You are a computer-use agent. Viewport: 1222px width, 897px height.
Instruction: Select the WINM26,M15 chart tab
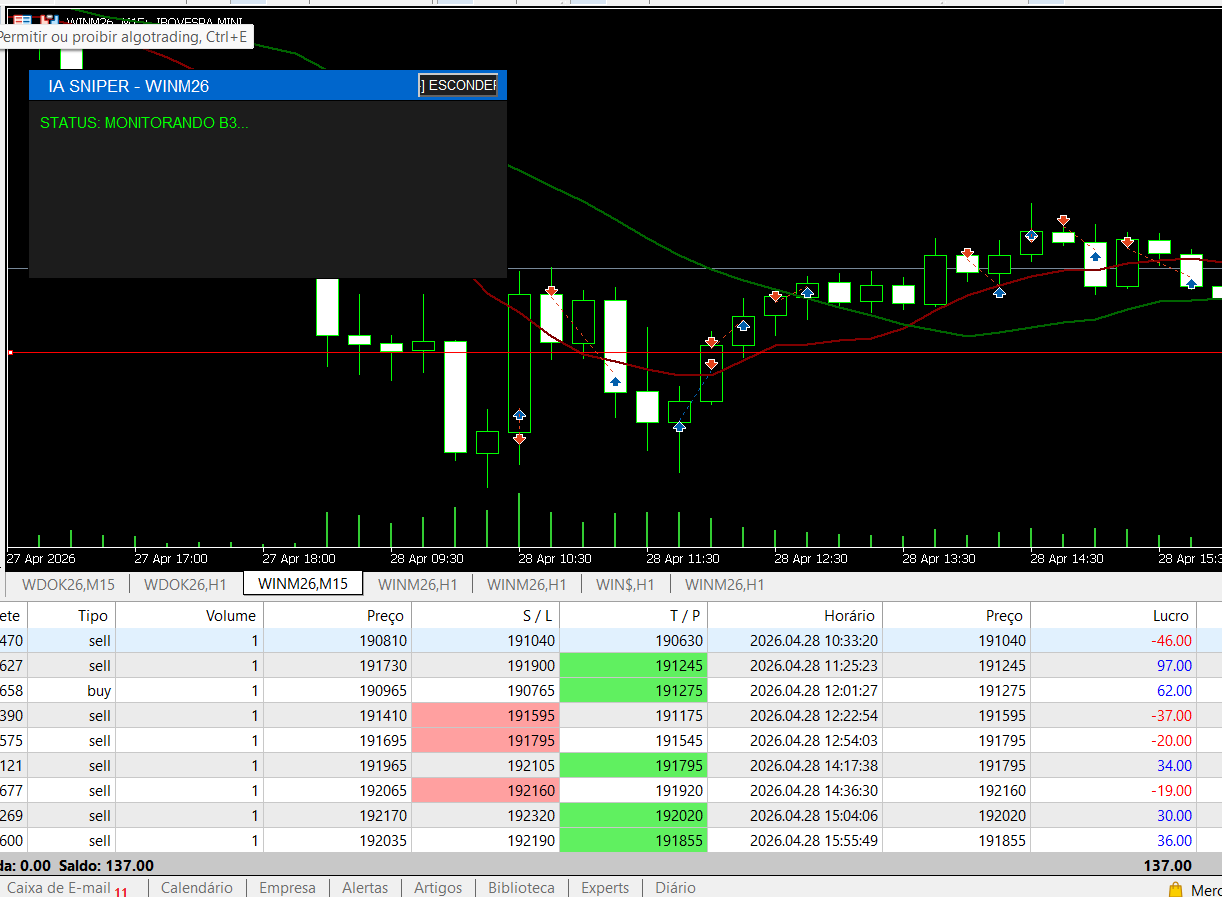tap(303, 583)
